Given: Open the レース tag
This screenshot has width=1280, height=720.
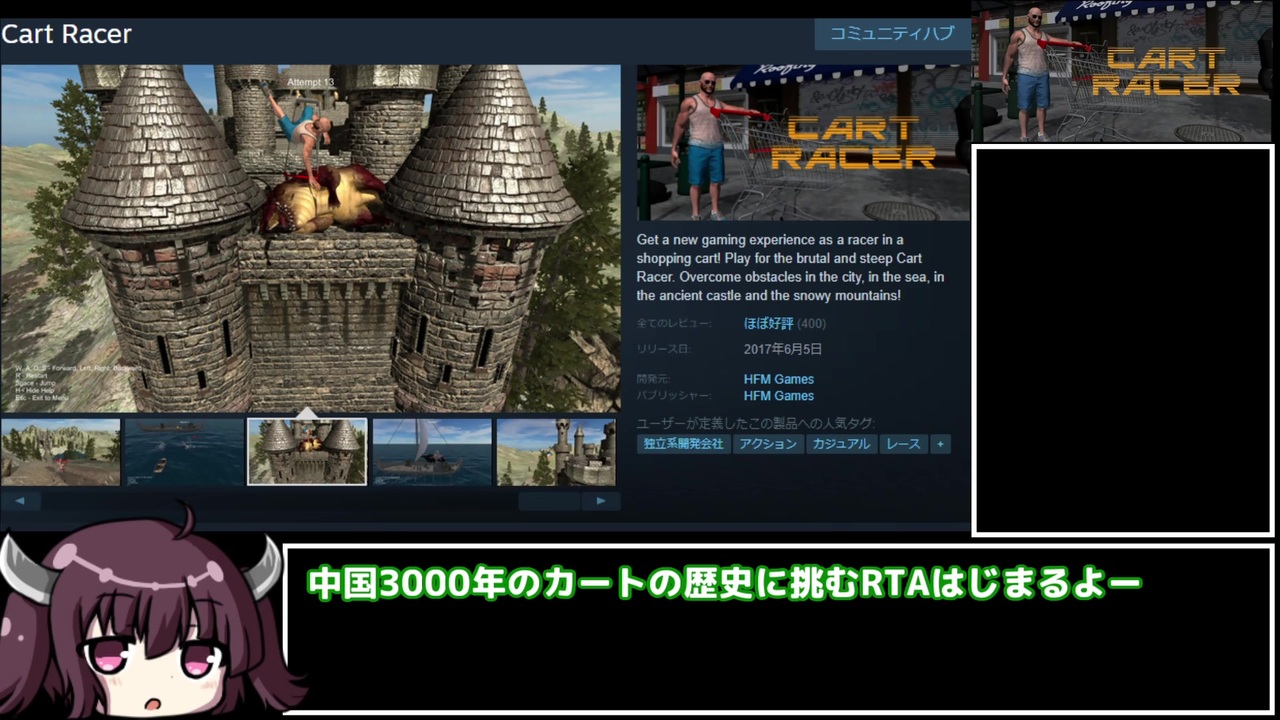Looking at the screenshot, I should click(x=903, y=444).
